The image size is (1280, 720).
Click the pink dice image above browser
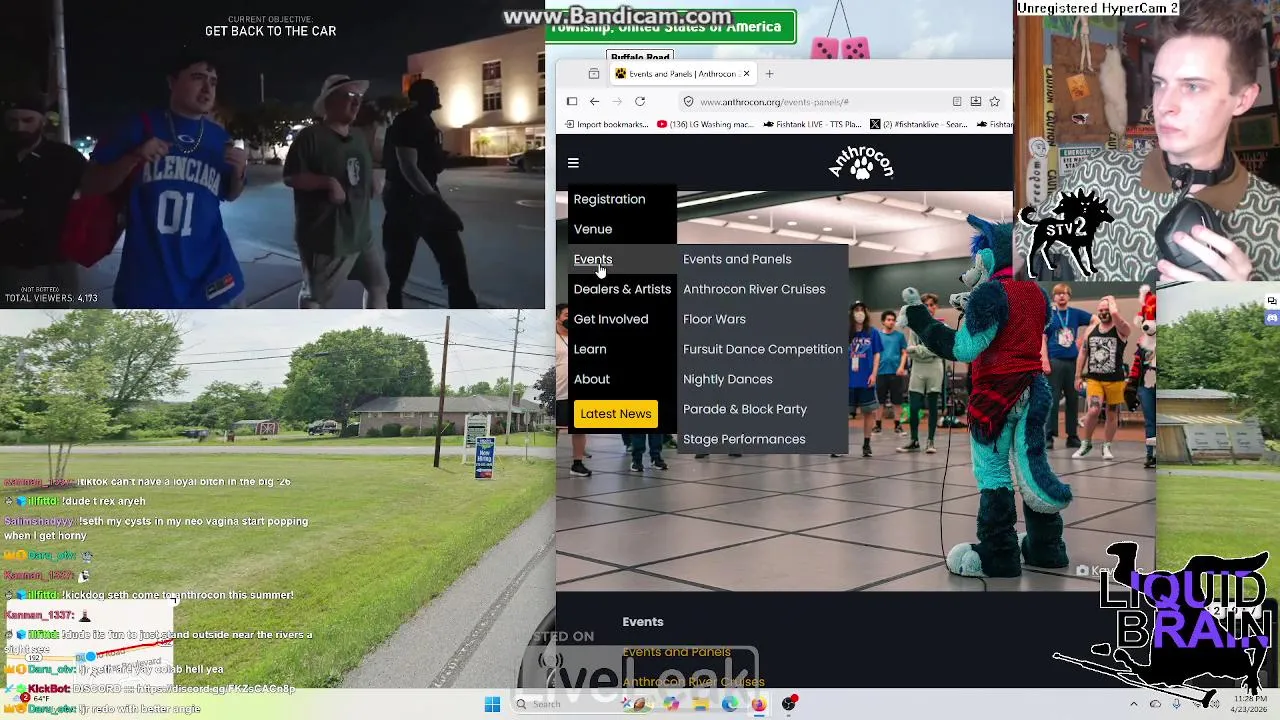coord(841,49)
